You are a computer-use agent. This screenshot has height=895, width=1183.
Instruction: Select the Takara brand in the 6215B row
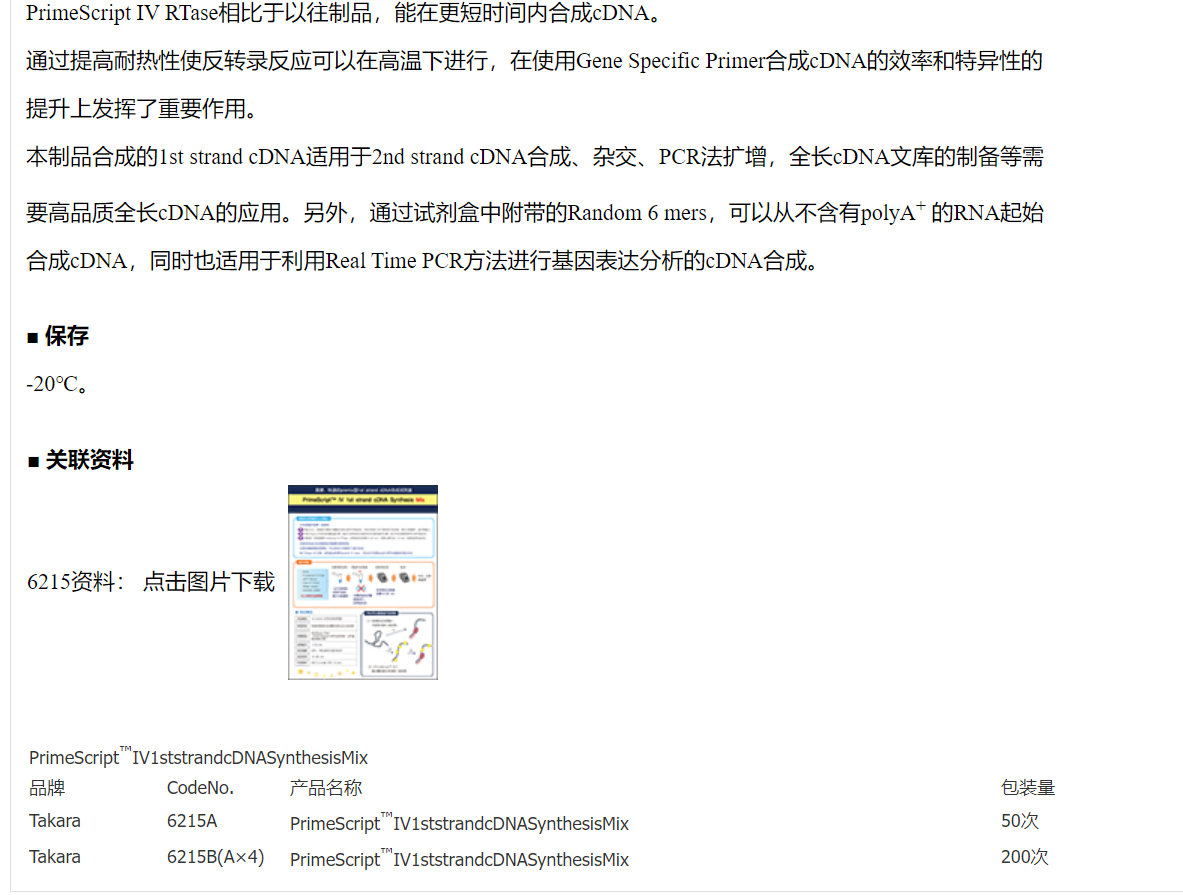point(55,857)
